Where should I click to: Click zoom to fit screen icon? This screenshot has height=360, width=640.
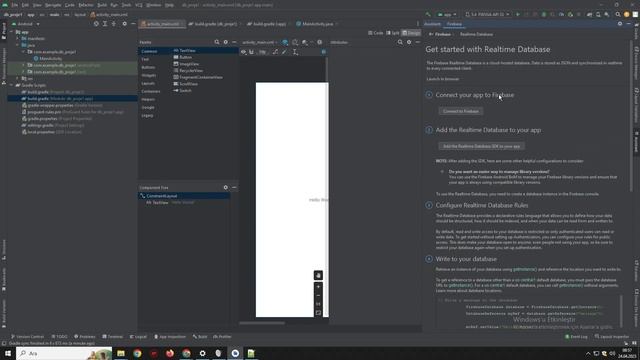(318, 313)
